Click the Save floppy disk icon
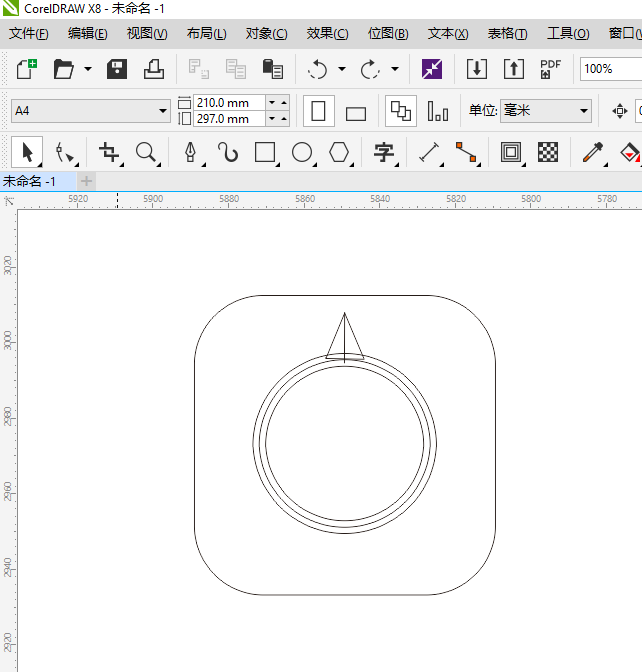642x672 pixels. [117, 69]
